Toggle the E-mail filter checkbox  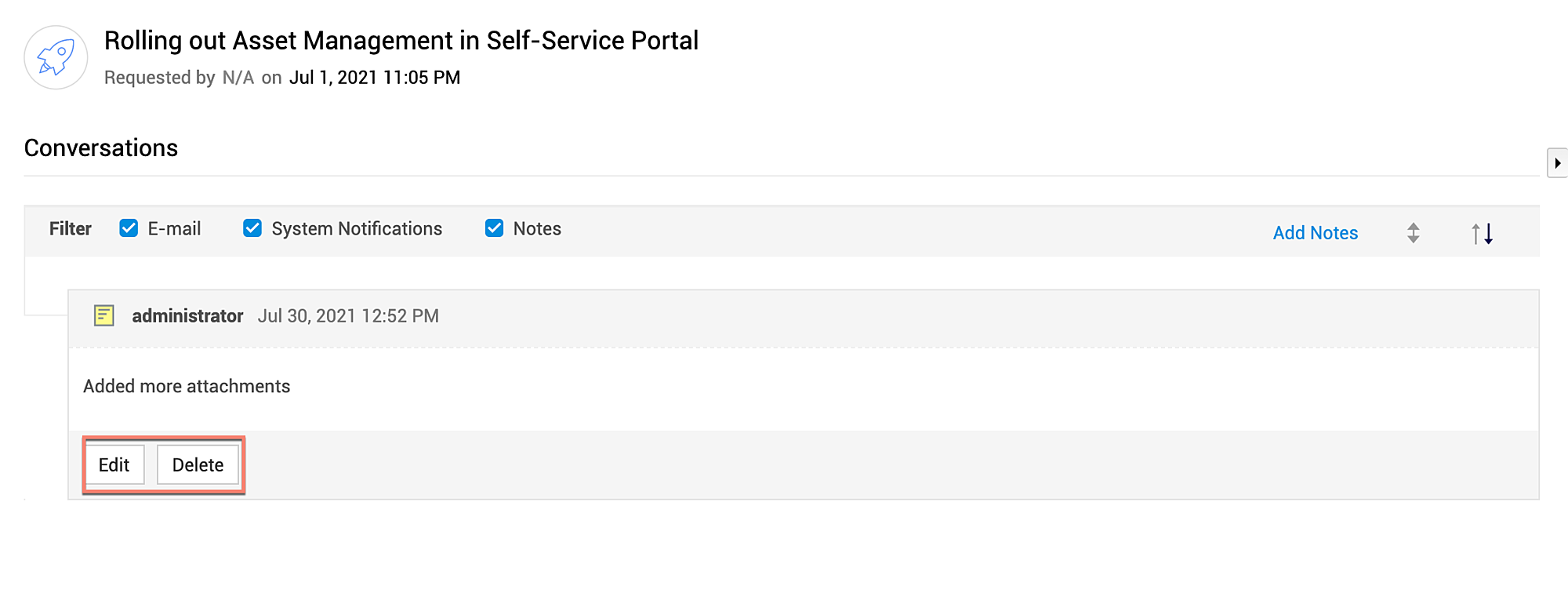[129, 228]
